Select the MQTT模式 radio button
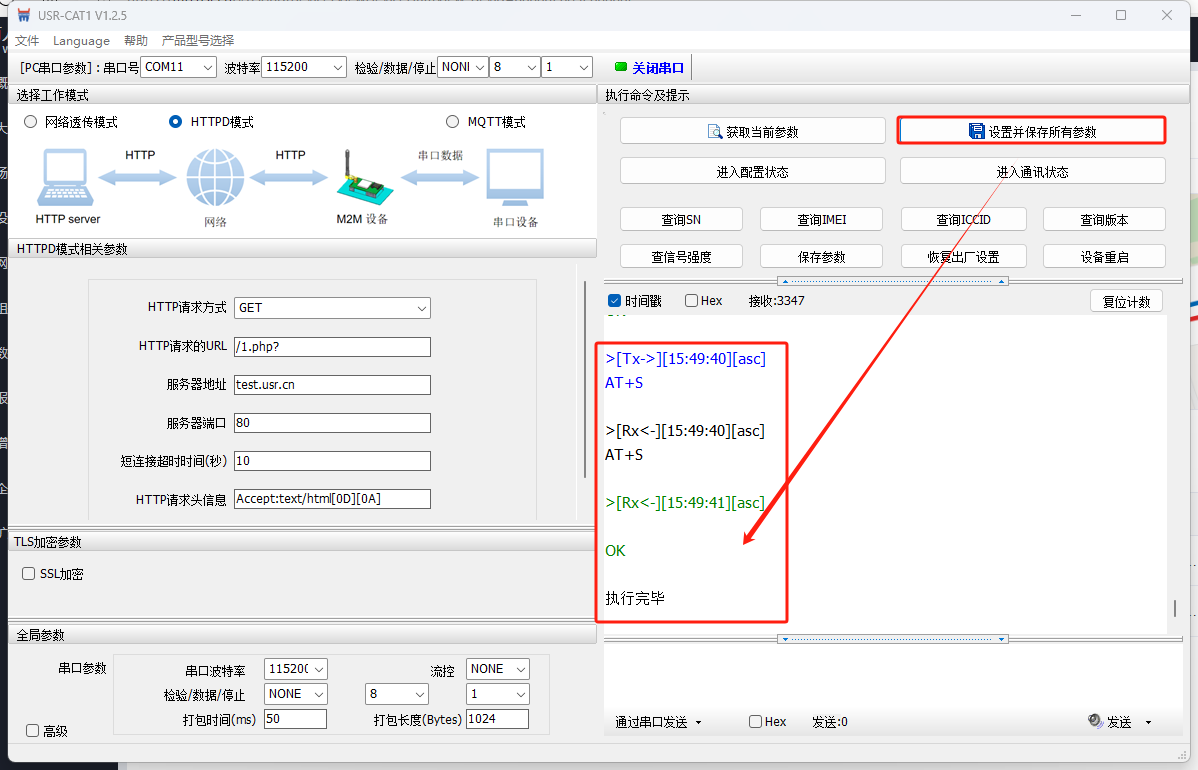The width and height of the screenshot is (1198, 770). [x=453, y=122]
